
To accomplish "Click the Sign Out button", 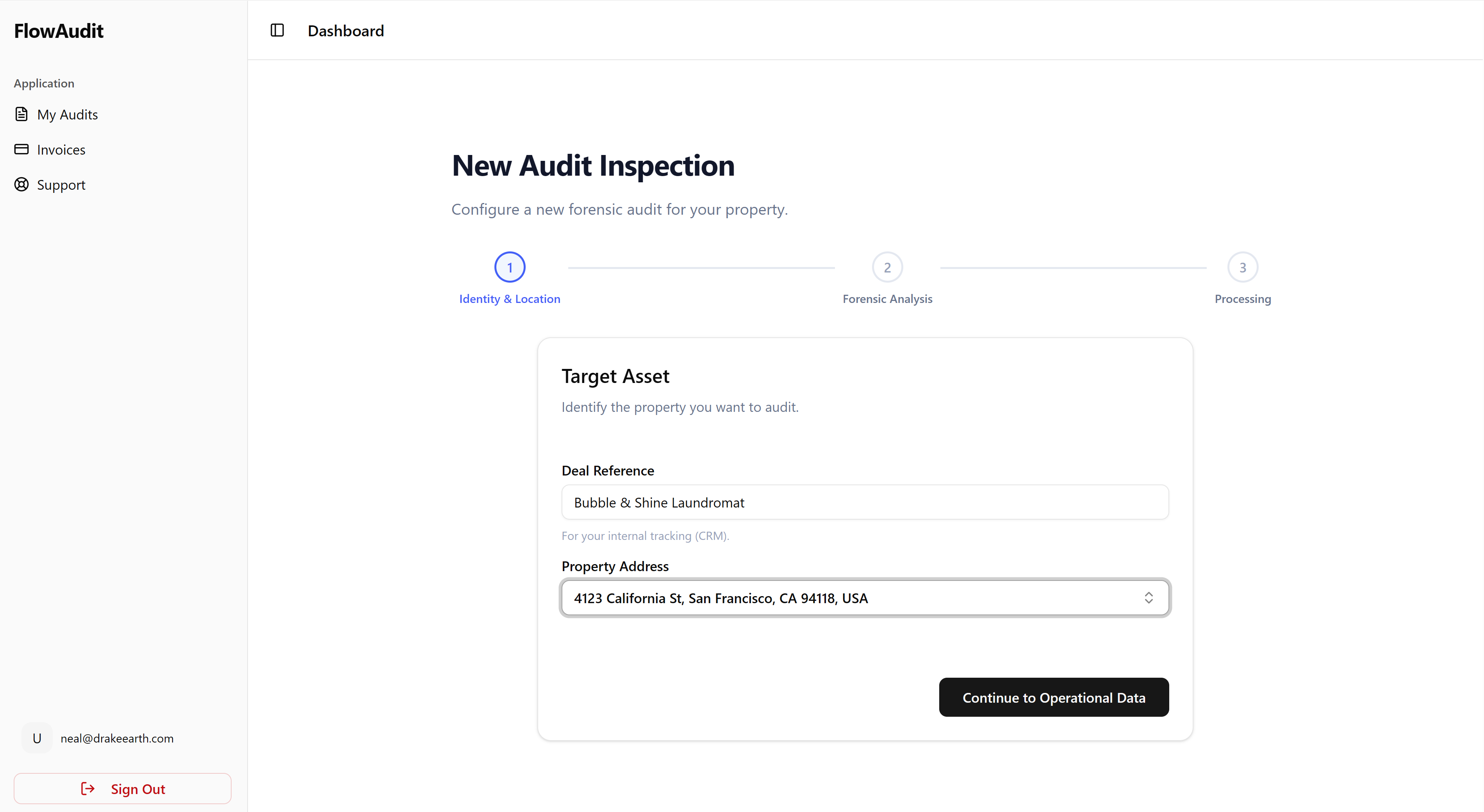I will click(122, 789).
